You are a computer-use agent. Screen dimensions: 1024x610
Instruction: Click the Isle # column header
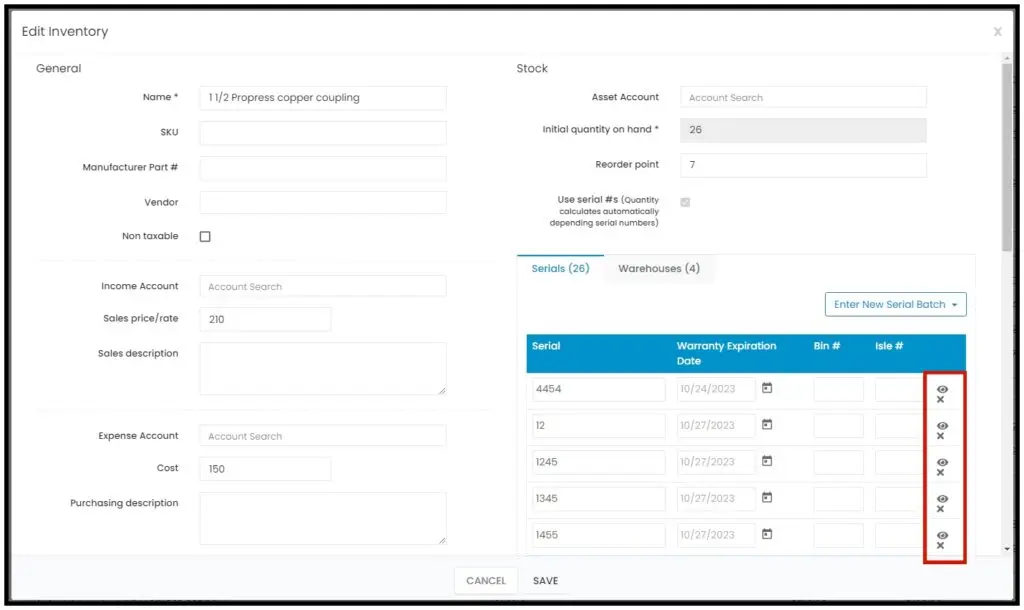[x=889, y=346]
